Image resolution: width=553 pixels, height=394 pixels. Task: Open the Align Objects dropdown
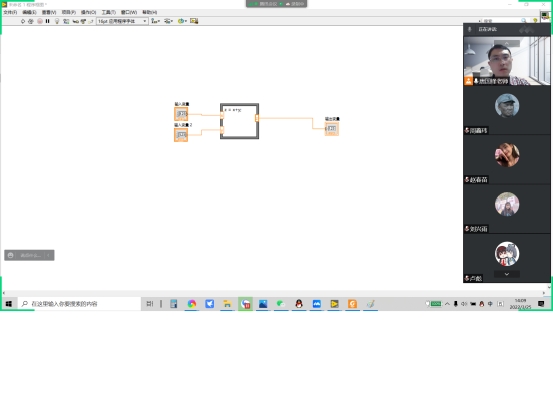click(155, 21)
